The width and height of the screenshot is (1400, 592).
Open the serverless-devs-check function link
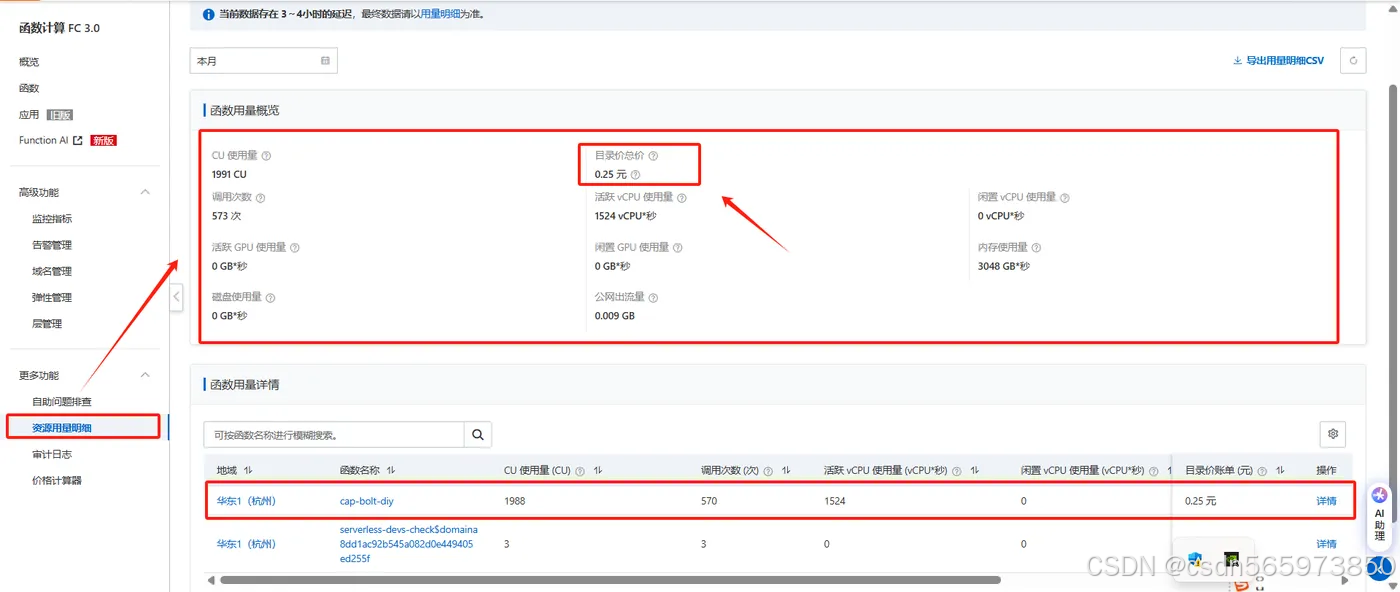[409, 544]
